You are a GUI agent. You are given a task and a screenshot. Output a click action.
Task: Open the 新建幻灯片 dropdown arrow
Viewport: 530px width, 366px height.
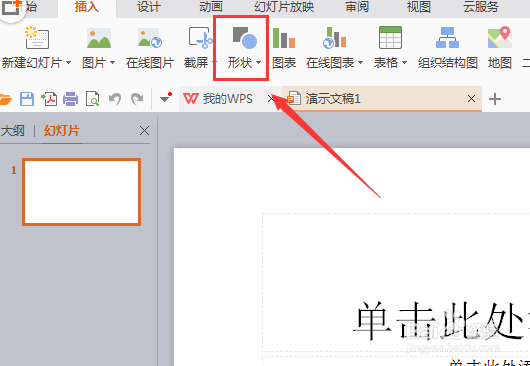pos(69,63)
